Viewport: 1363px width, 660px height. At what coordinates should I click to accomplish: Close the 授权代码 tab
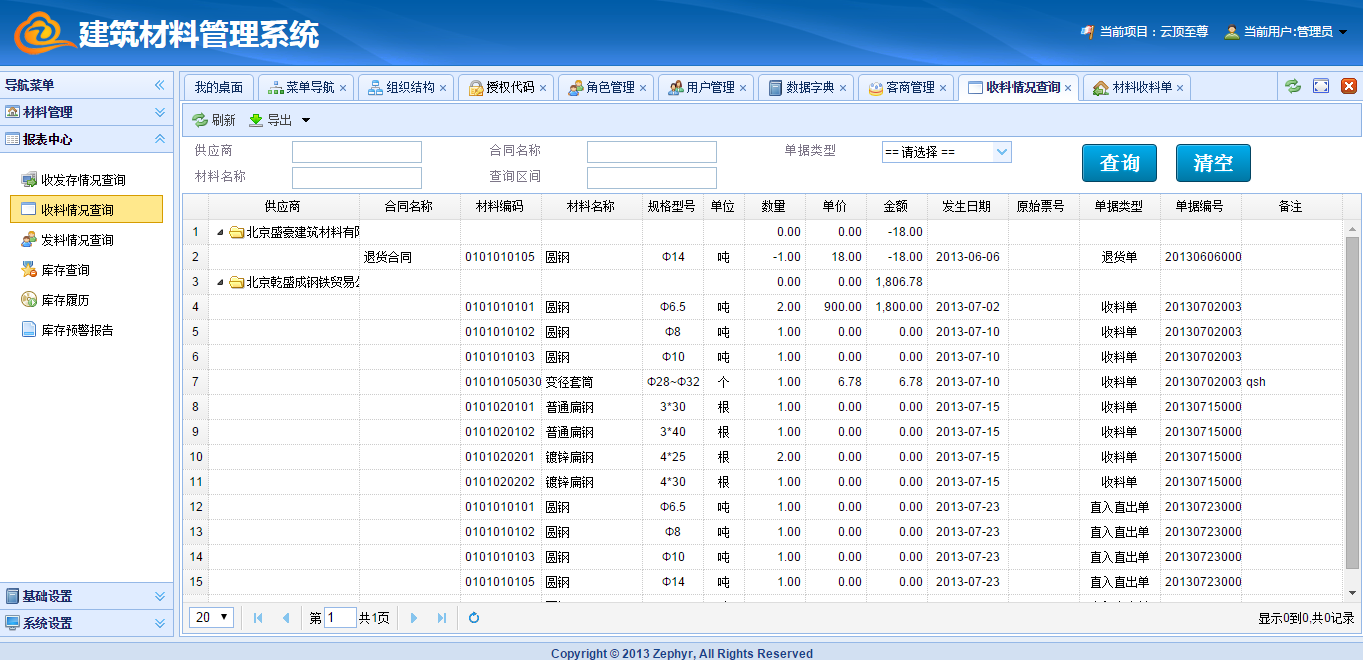coord(543,88)
